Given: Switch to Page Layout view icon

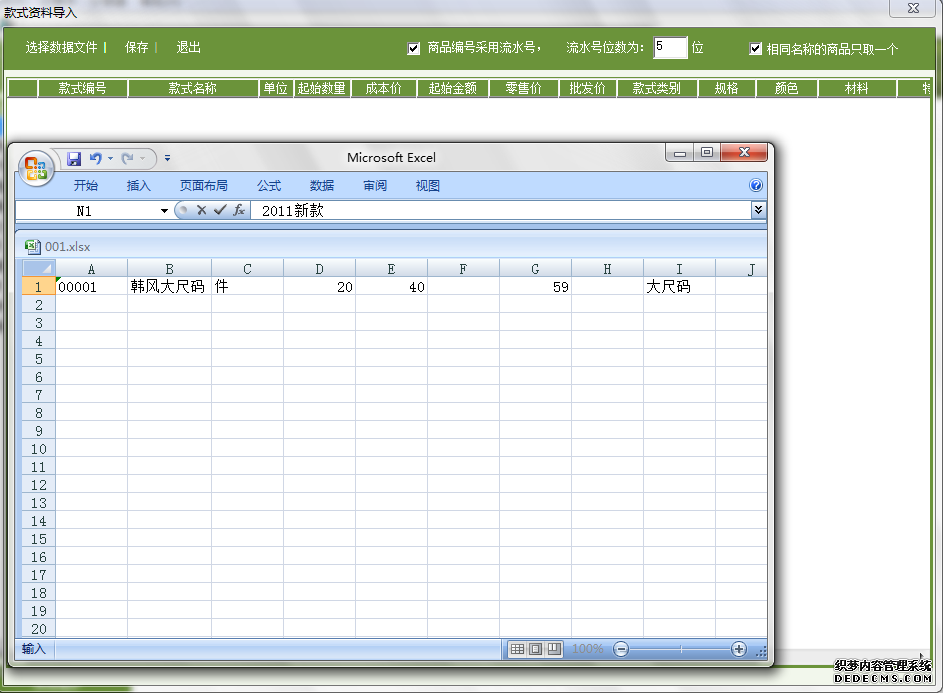Looking at the screenshot, I should coord(536,649).
